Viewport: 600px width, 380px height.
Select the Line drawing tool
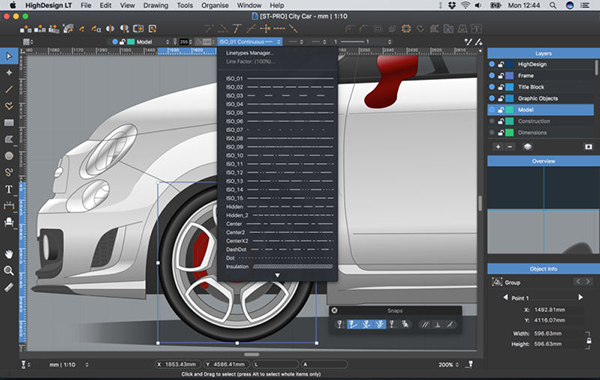pos(9,90)
